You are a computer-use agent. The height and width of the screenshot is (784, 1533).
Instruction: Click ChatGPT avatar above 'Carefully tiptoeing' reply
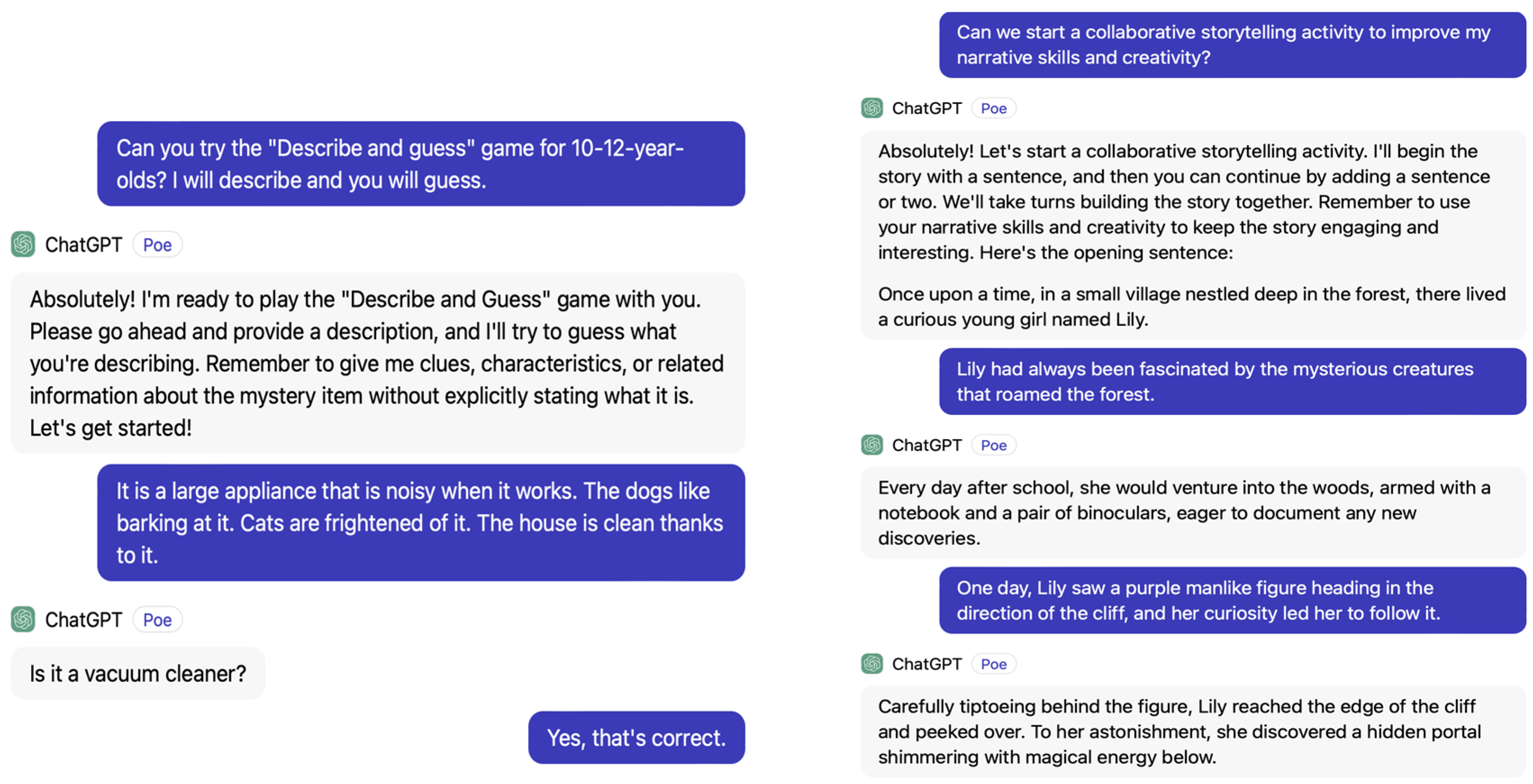[x=872, y=664]
